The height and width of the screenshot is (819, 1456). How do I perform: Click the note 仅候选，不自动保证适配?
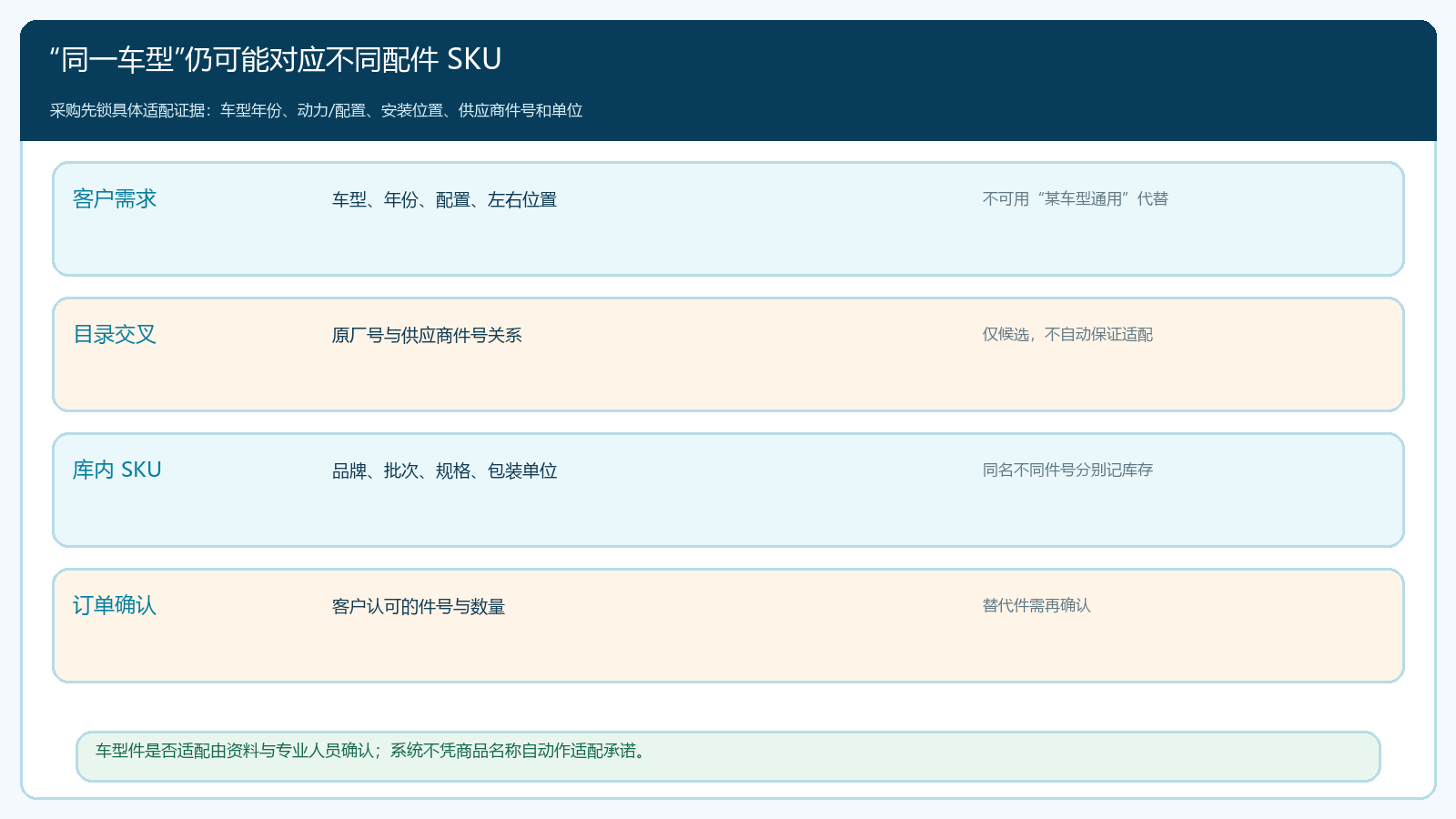pyautogui.click(x=1067, y=334)
